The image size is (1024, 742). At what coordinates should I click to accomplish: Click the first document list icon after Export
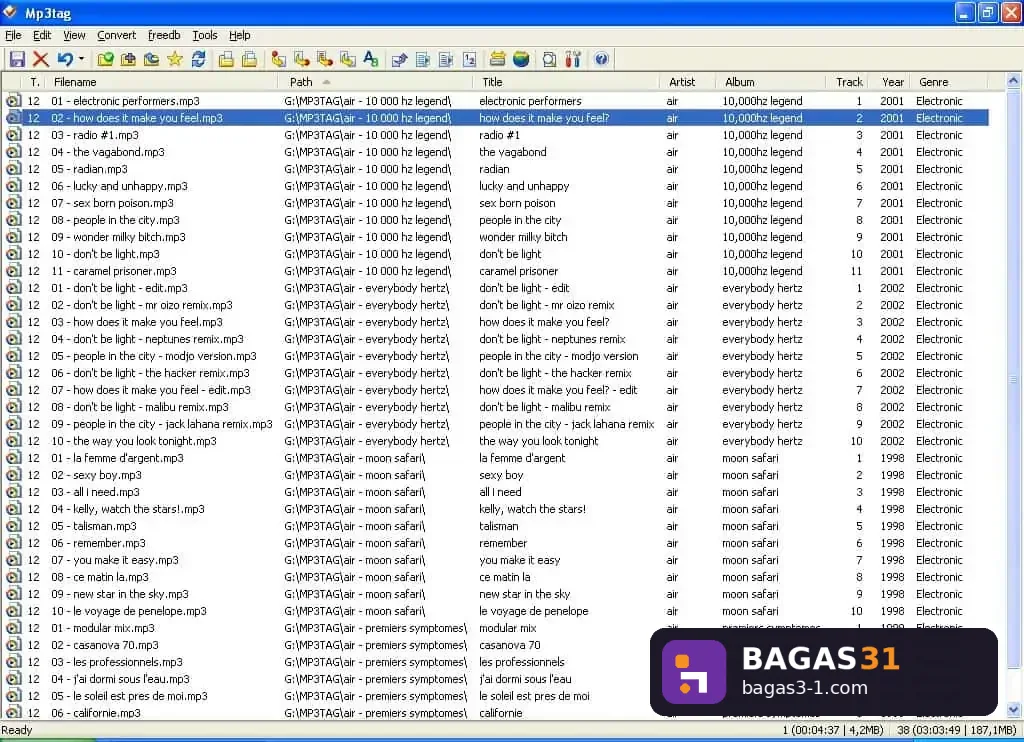click(423, 59)
